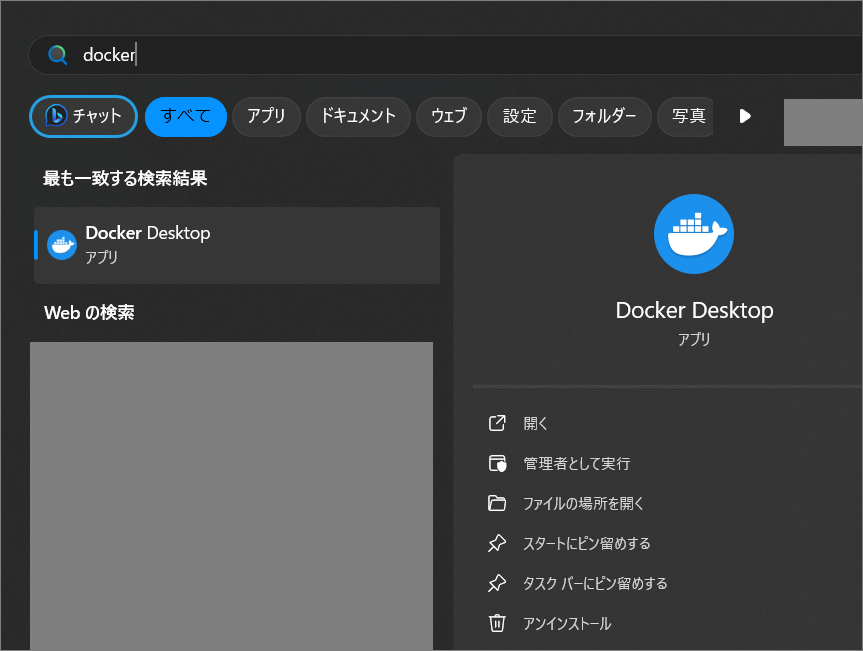Choose ファイルの場所を開く
This screenshot has height=651, width=863.
[583, 504]
